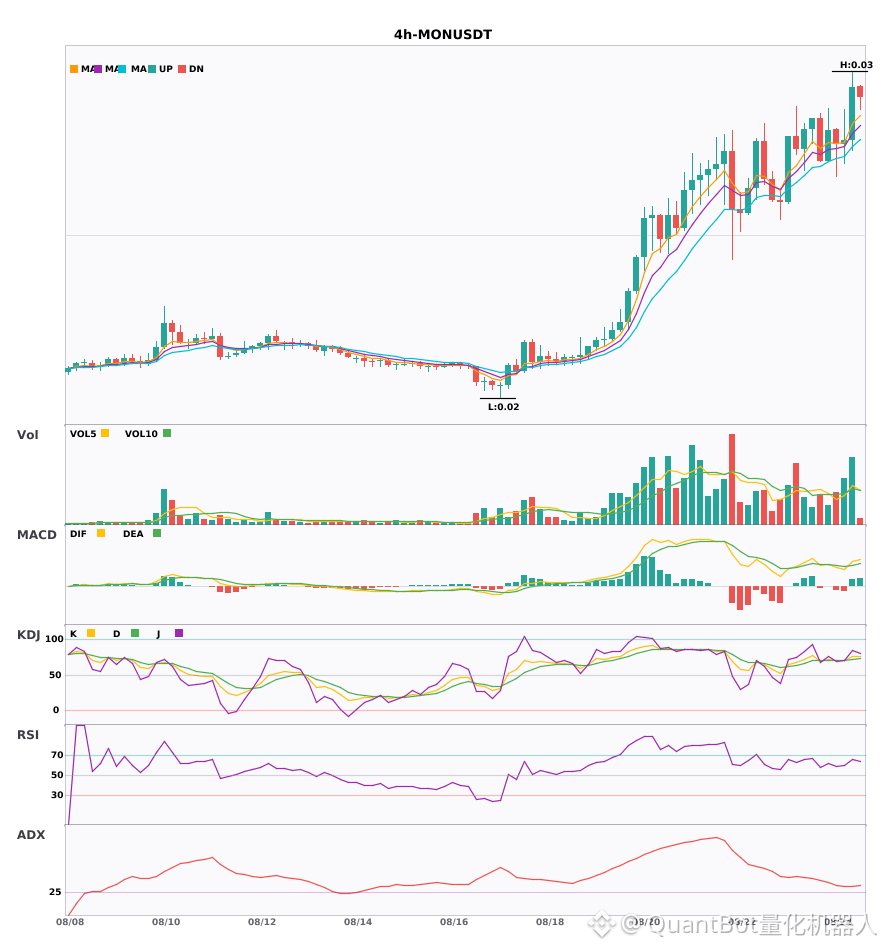Click the 100 level on KDJ axis

(54, 639)
